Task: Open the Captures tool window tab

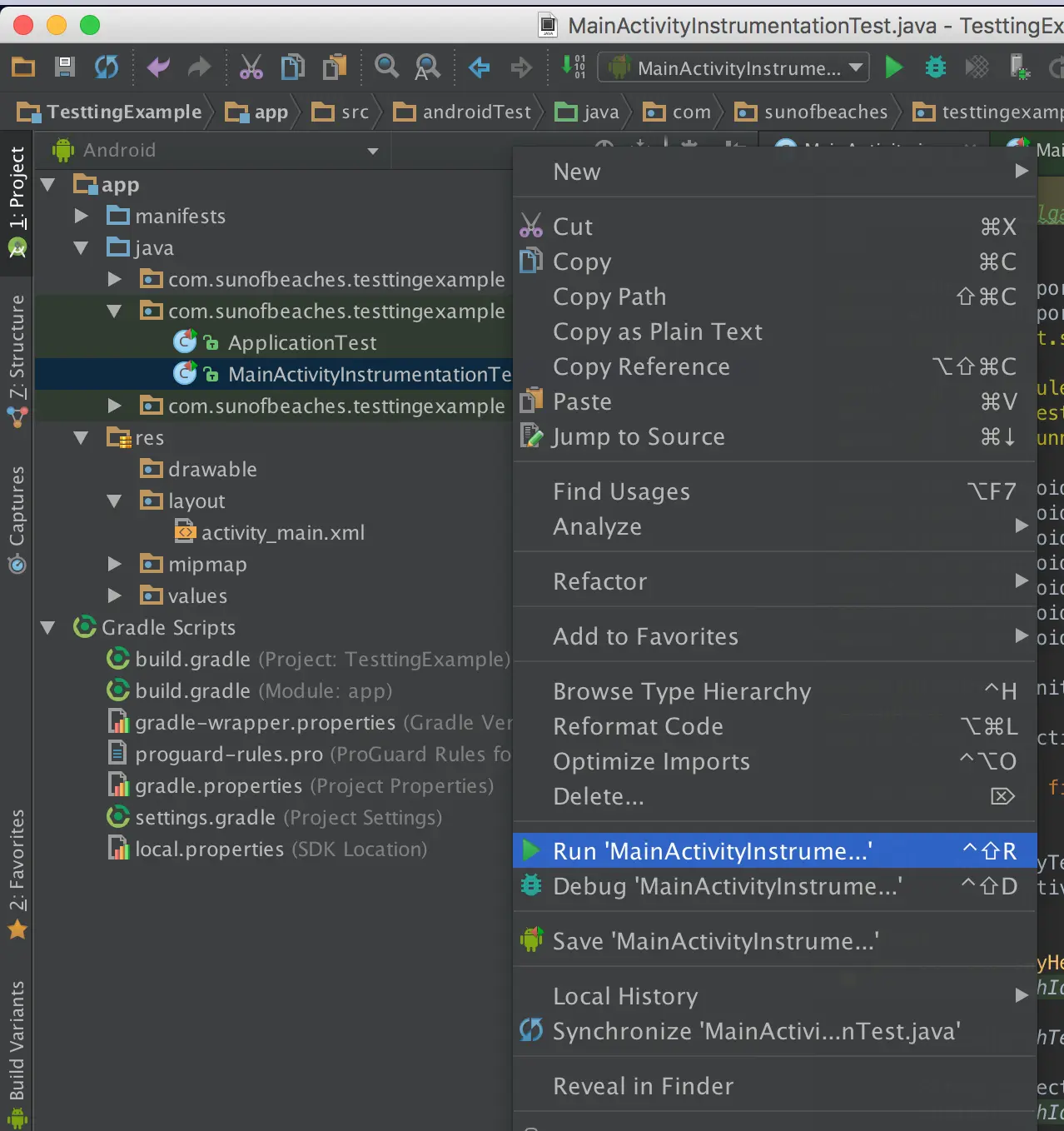Action: pyautogui.click(x=17, y=519)
